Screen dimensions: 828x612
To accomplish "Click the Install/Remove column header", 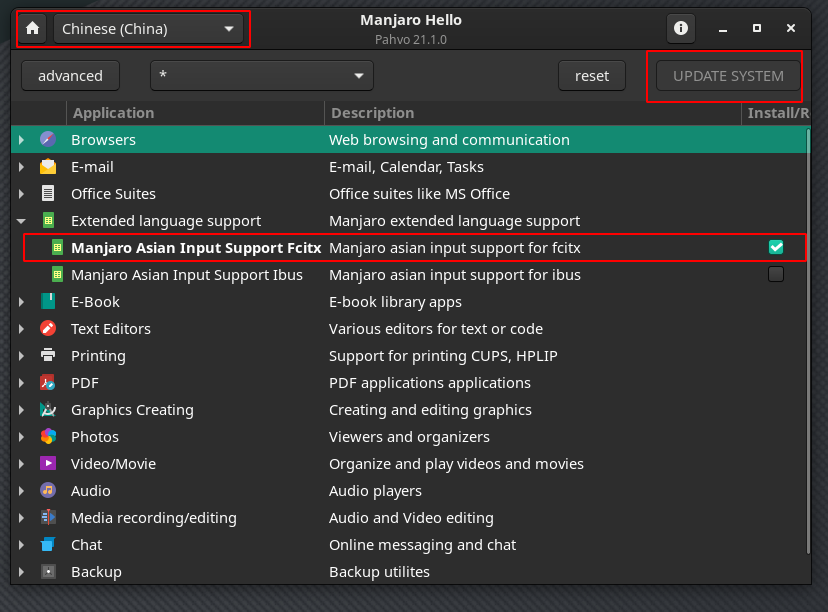I will coord(776,112).
